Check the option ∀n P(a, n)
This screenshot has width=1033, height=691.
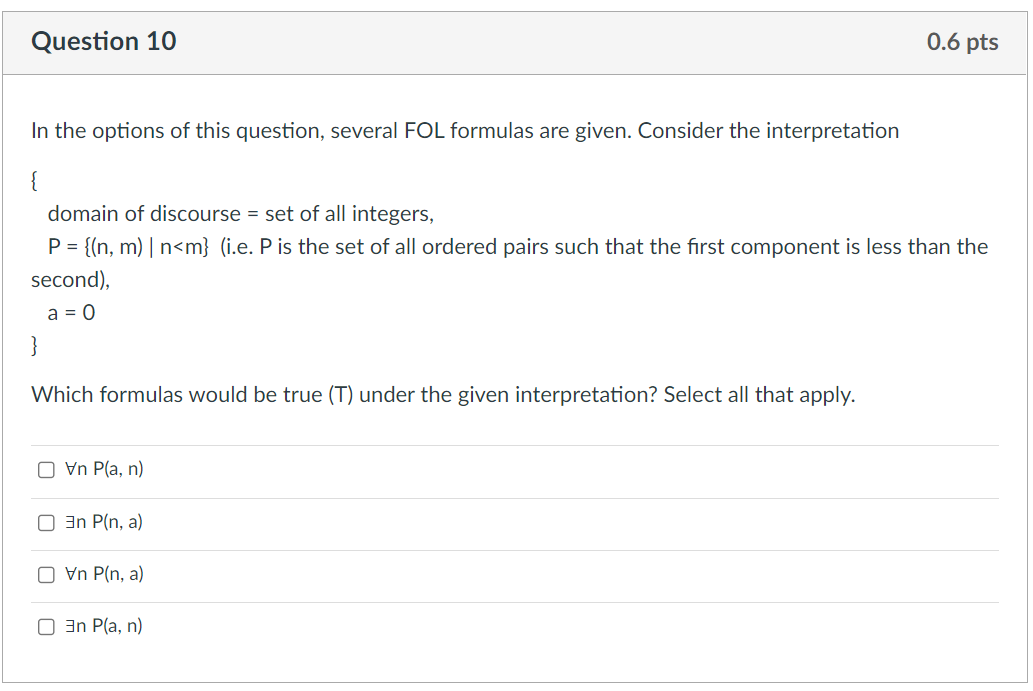pos(46,469)
